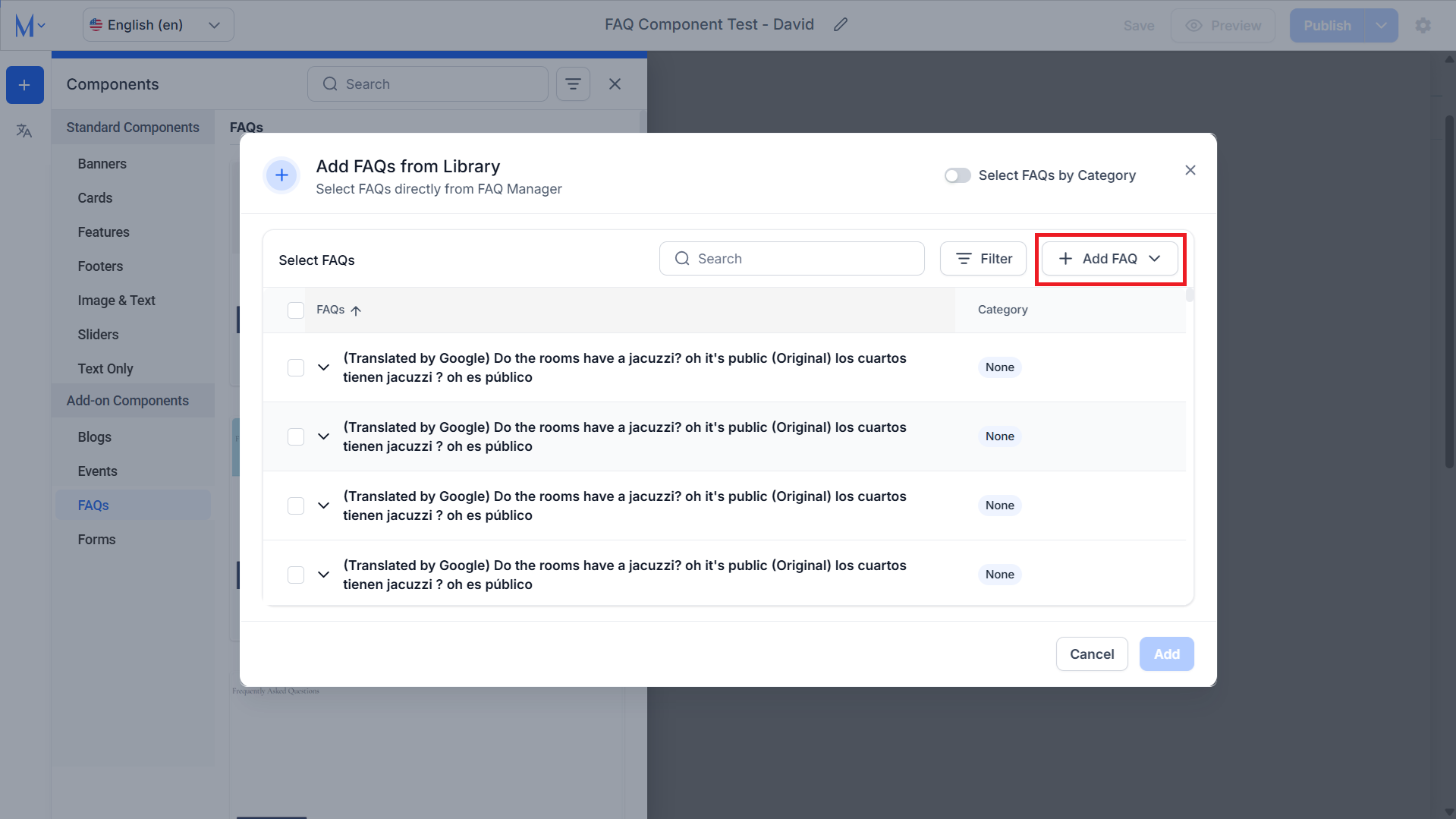This screenshot has height=819, width=1456.
Task: Open the Publish dropdown arrow
Action: pyautogui.click(x=1382, y=26)
